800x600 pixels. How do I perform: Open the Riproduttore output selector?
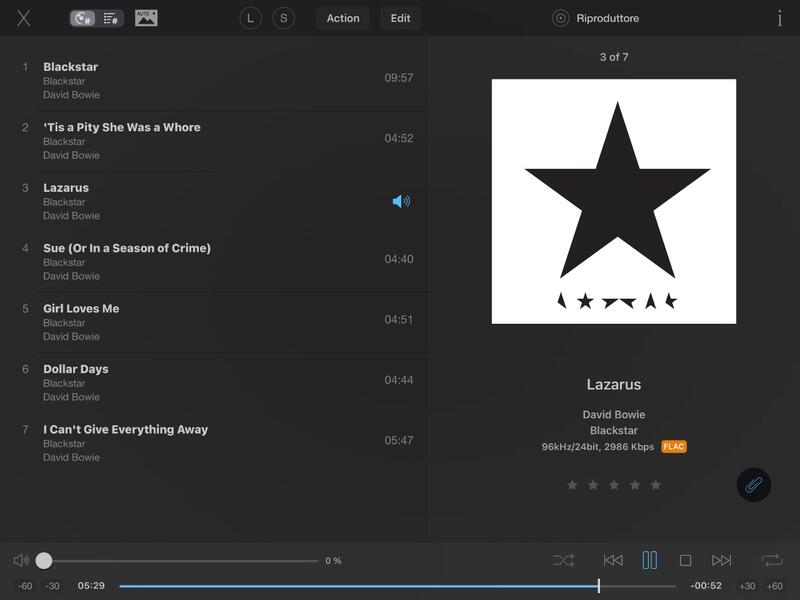coord(597,18)
